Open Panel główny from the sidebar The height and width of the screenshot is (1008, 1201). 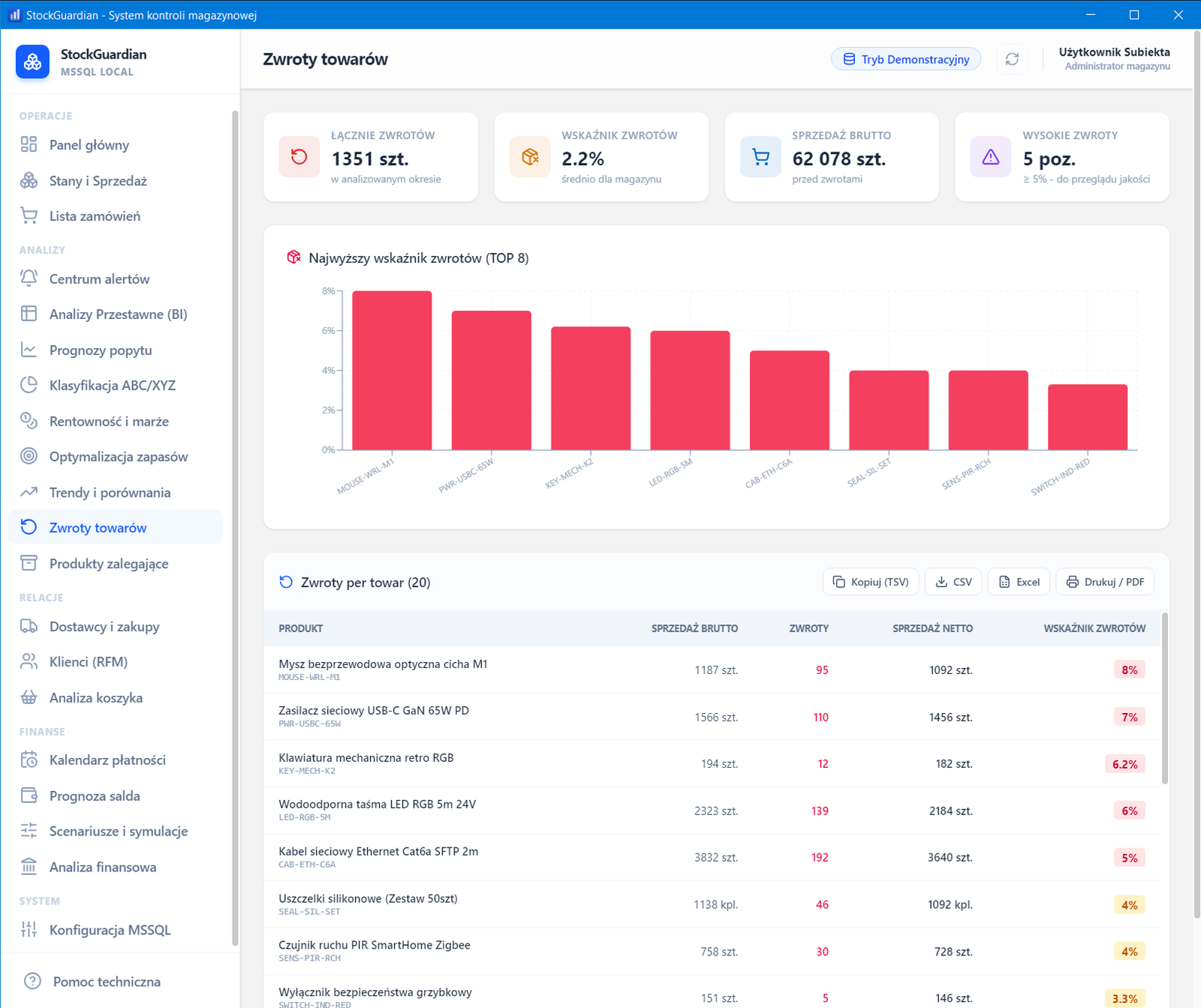tap(116, 145)
